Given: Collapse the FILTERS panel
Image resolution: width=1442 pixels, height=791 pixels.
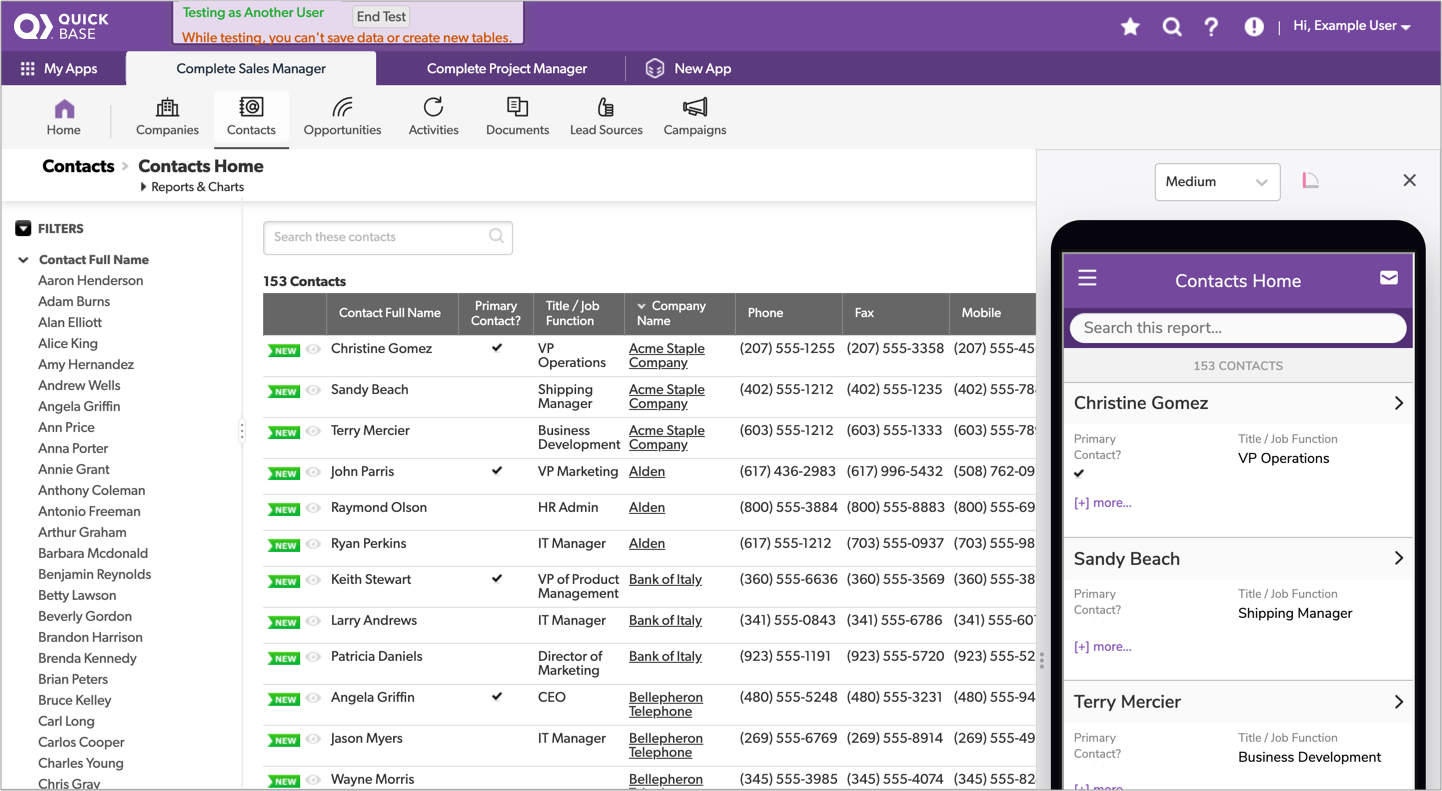Looking at the screenshot, I should click(x=24, y=229).
